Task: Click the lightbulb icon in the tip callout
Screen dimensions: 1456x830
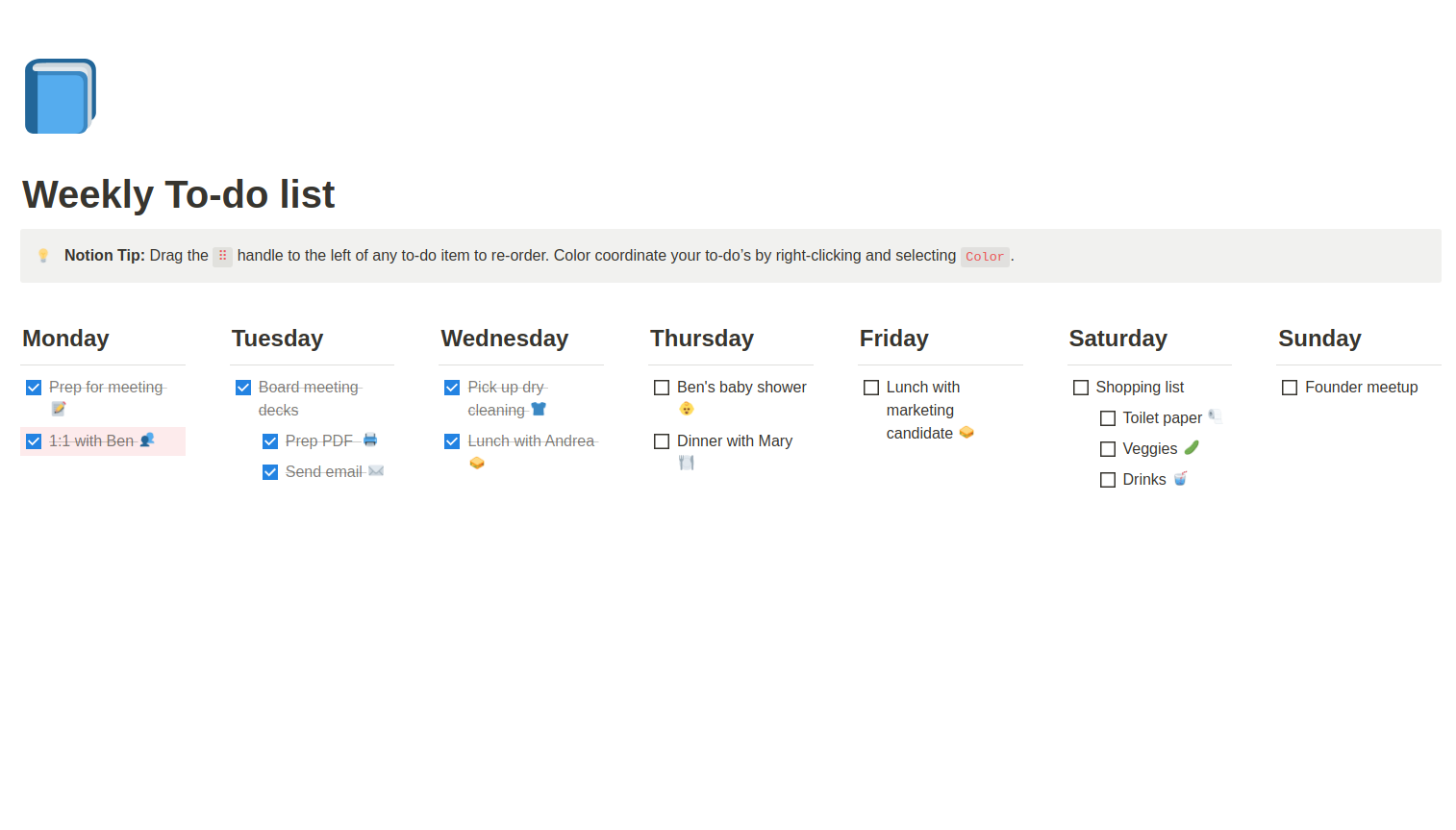Action: (x=43, y=256)
